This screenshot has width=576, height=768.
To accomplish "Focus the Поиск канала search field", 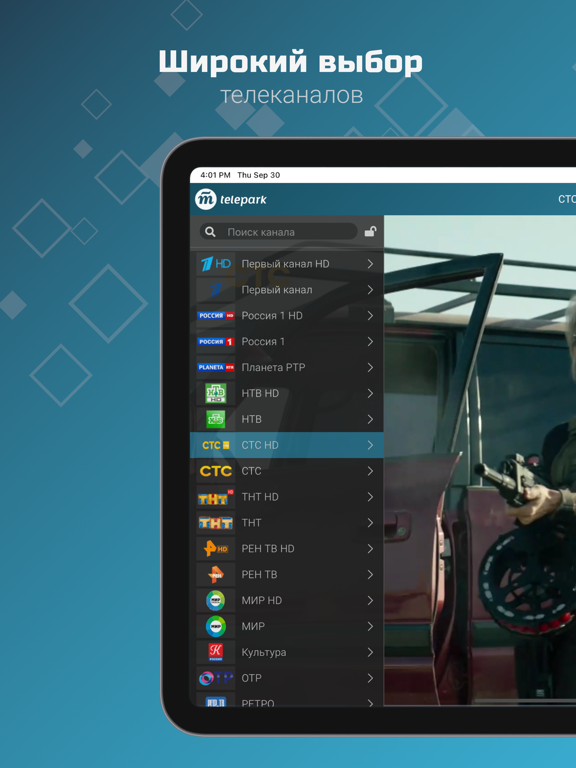I will [279, 232].
